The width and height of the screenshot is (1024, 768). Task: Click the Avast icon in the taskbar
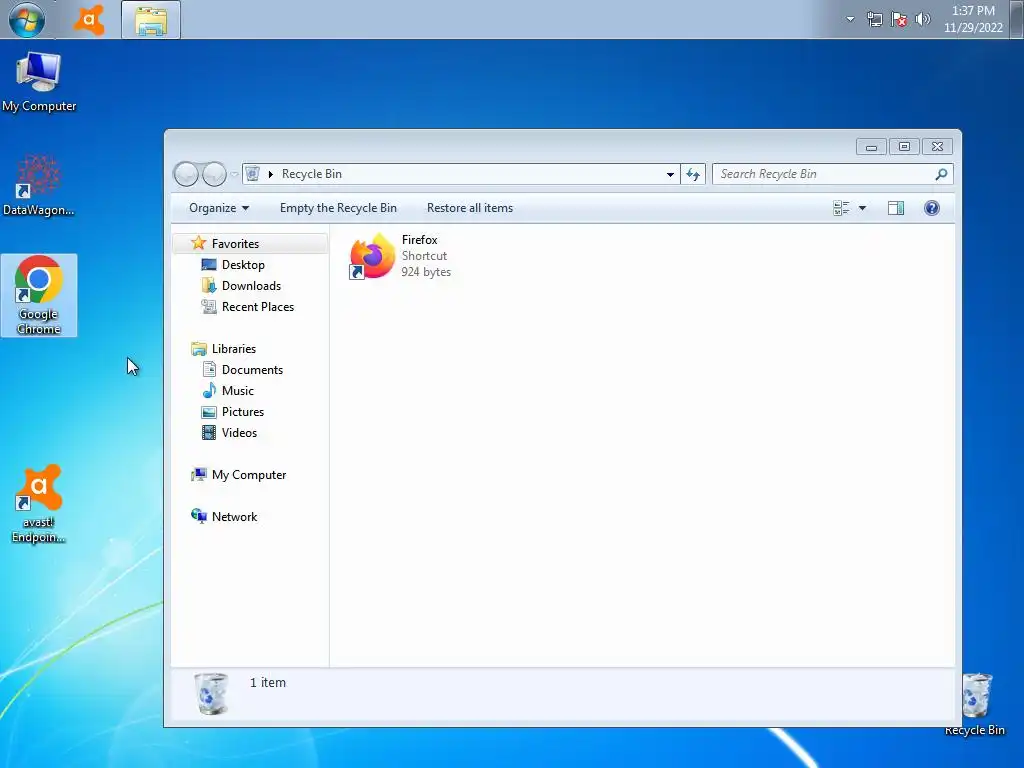pyautogui.click(x=89, y=20)
